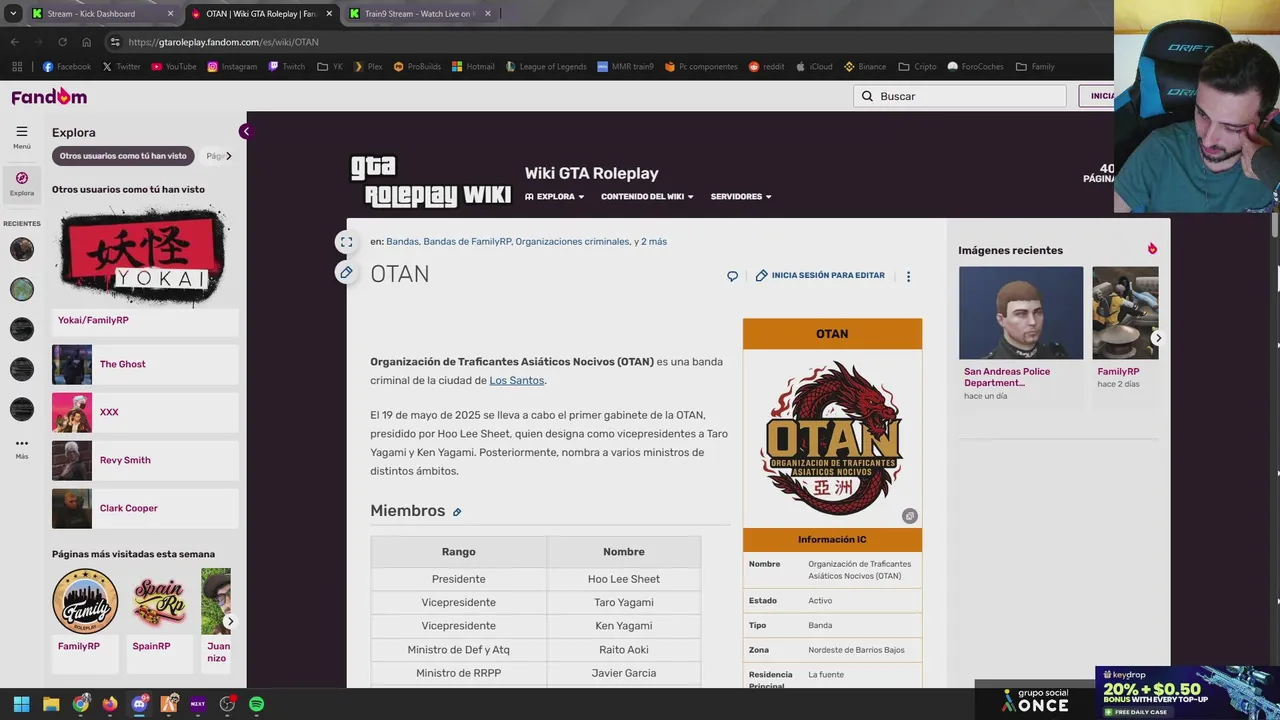
Task: Switch to the Train9 Stream tab
Action: (x=420, y=14)
